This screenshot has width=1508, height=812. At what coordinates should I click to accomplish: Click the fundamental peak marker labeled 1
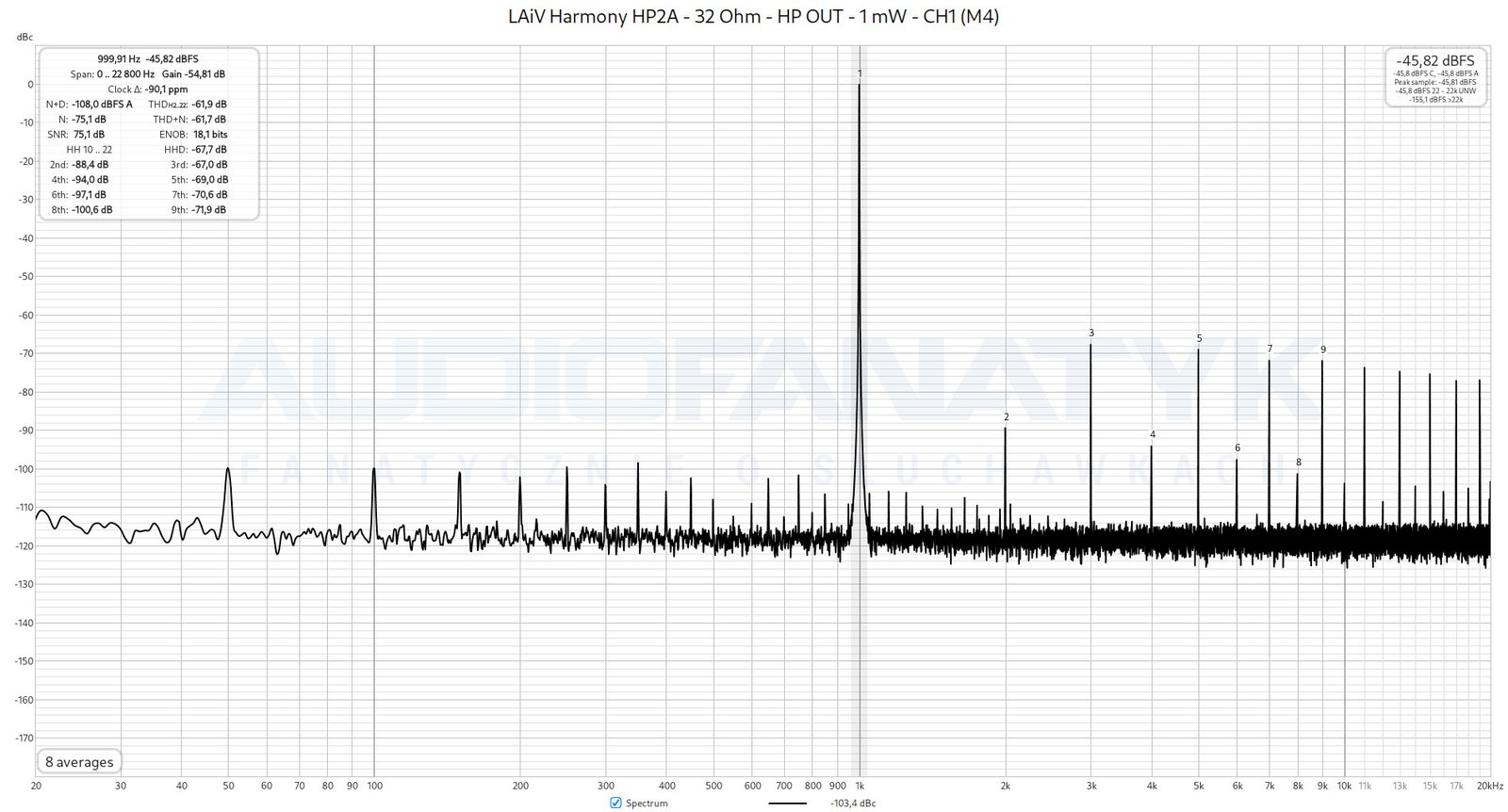[x=860, y=73]
